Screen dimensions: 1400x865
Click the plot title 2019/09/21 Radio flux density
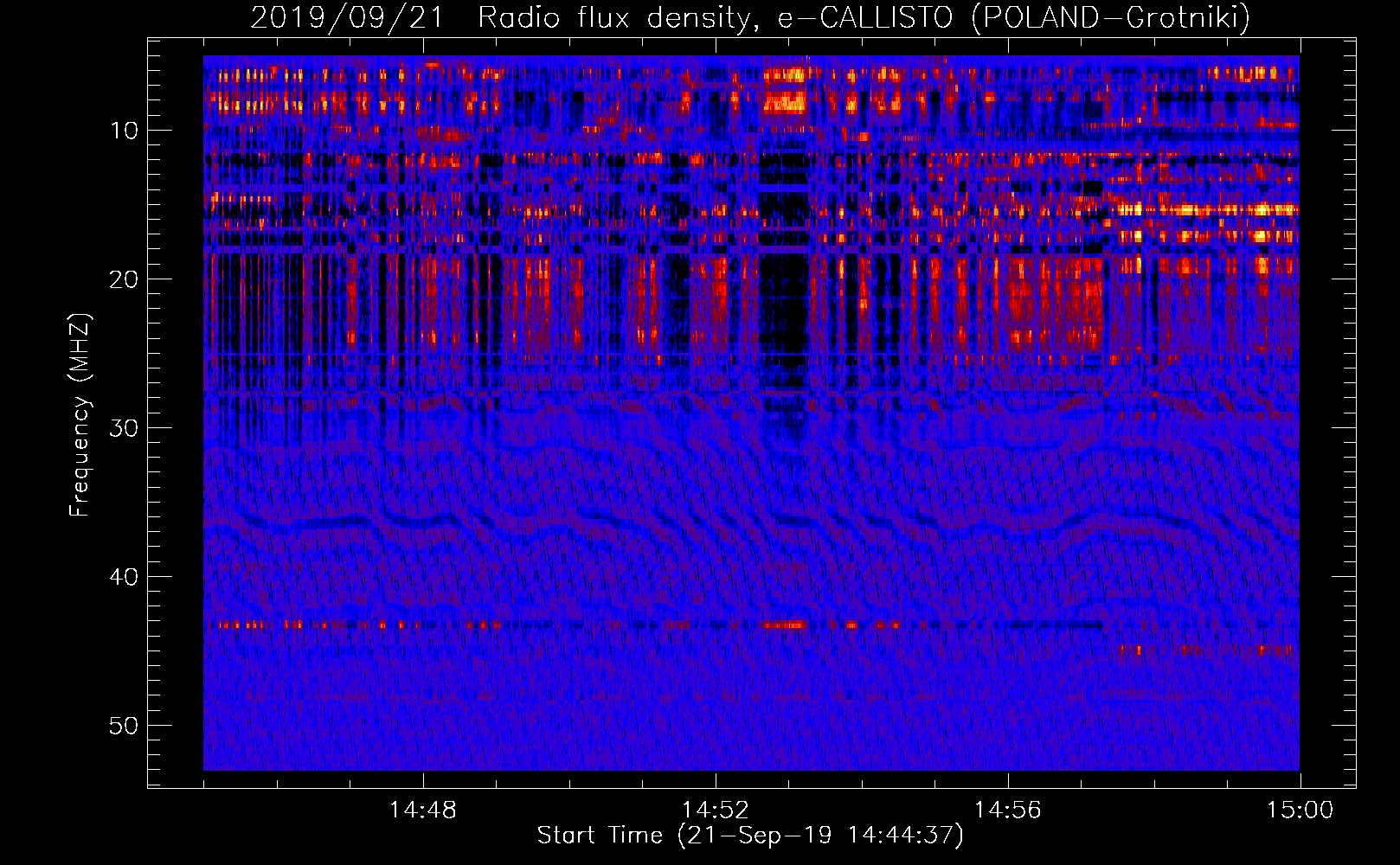750,17
